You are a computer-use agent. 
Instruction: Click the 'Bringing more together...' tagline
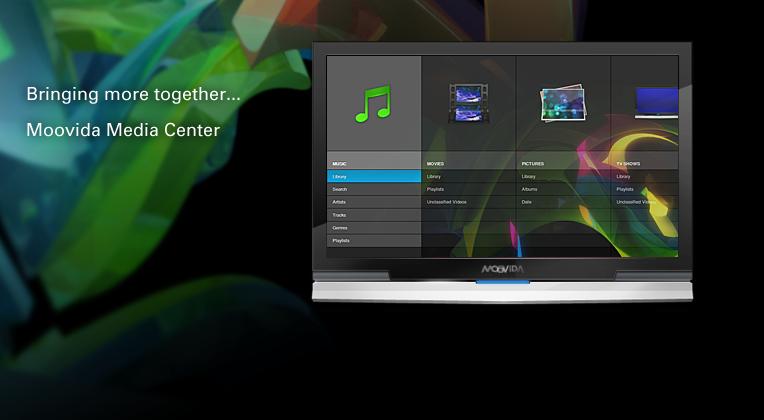pos(133,94)
